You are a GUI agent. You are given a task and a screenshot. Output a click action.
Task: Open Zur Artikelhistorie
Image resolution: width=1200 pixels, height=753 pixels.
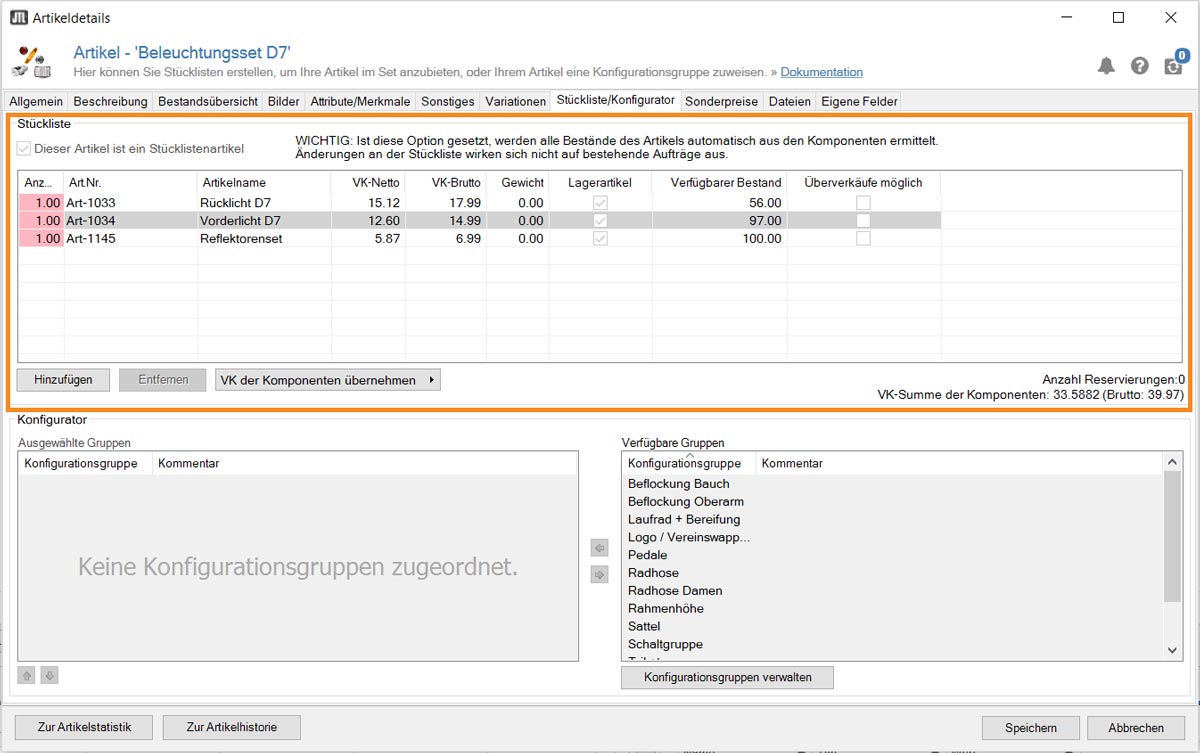coord(231,727)
